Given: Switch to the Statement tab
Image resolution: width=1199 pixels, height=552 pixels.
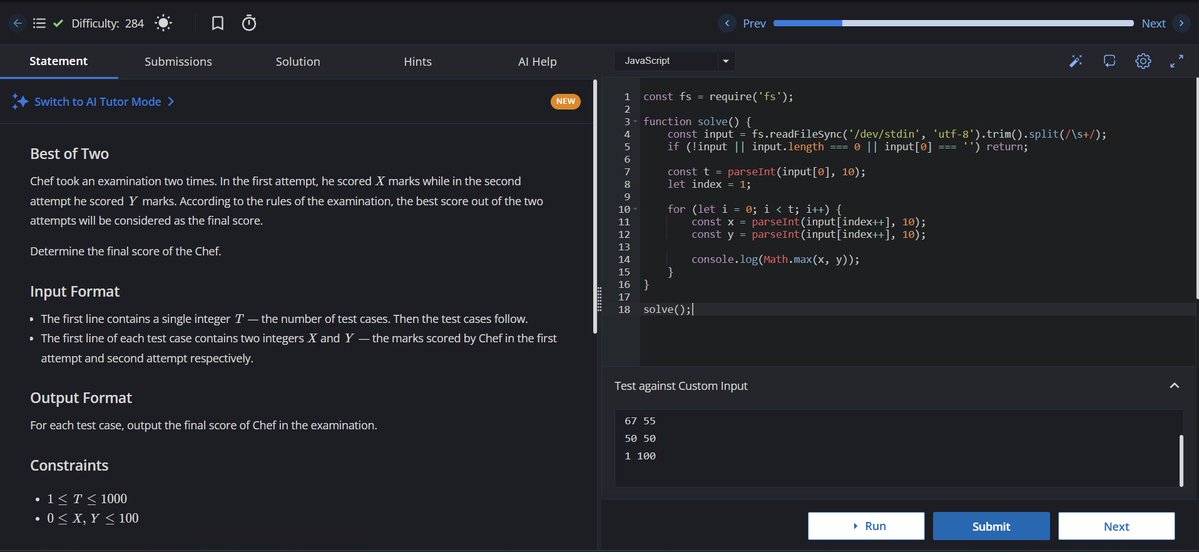Looking at the screenshot, I should coord(59,61).
